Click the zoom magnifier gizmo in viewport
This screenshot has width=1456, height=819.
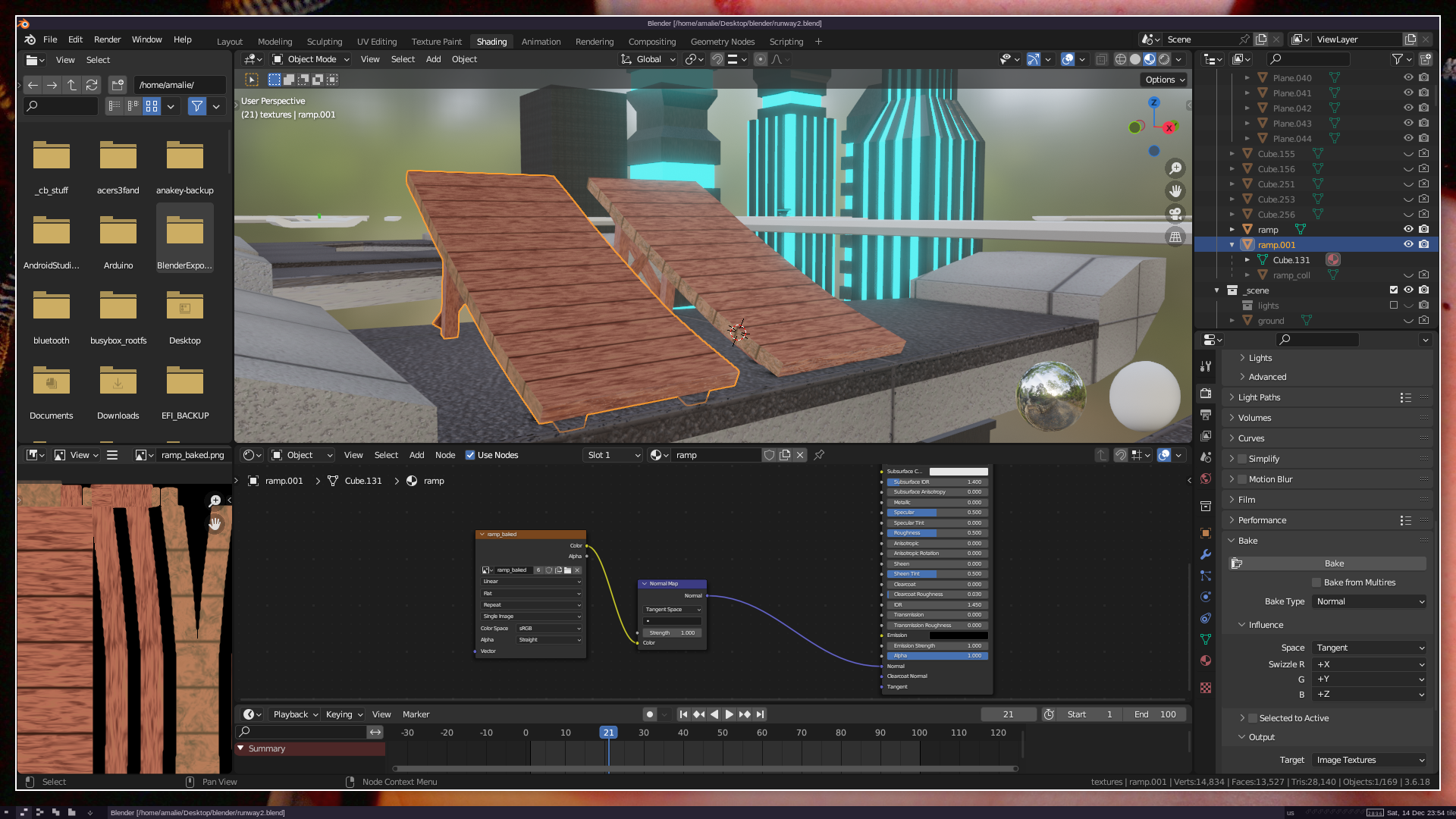pyautogui.click(x=1175, y=168)
